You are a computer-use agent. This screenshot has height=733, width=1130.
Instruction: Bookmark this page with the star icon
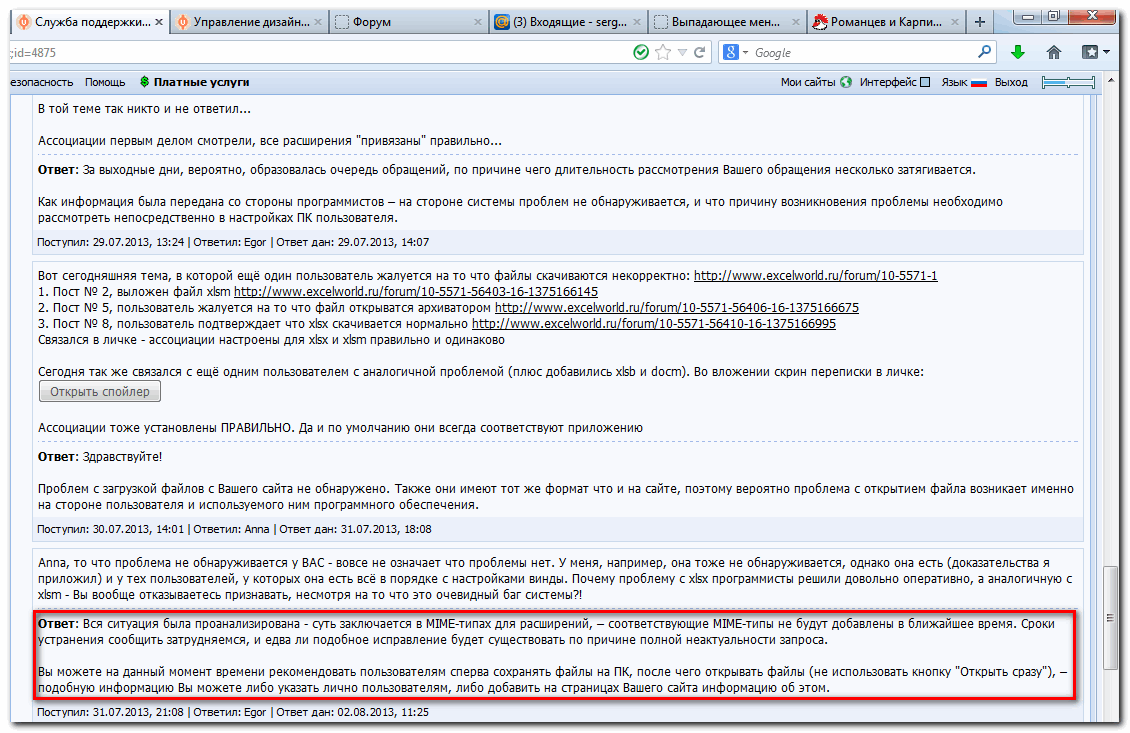pyautogui.click(x=663, y=52)
